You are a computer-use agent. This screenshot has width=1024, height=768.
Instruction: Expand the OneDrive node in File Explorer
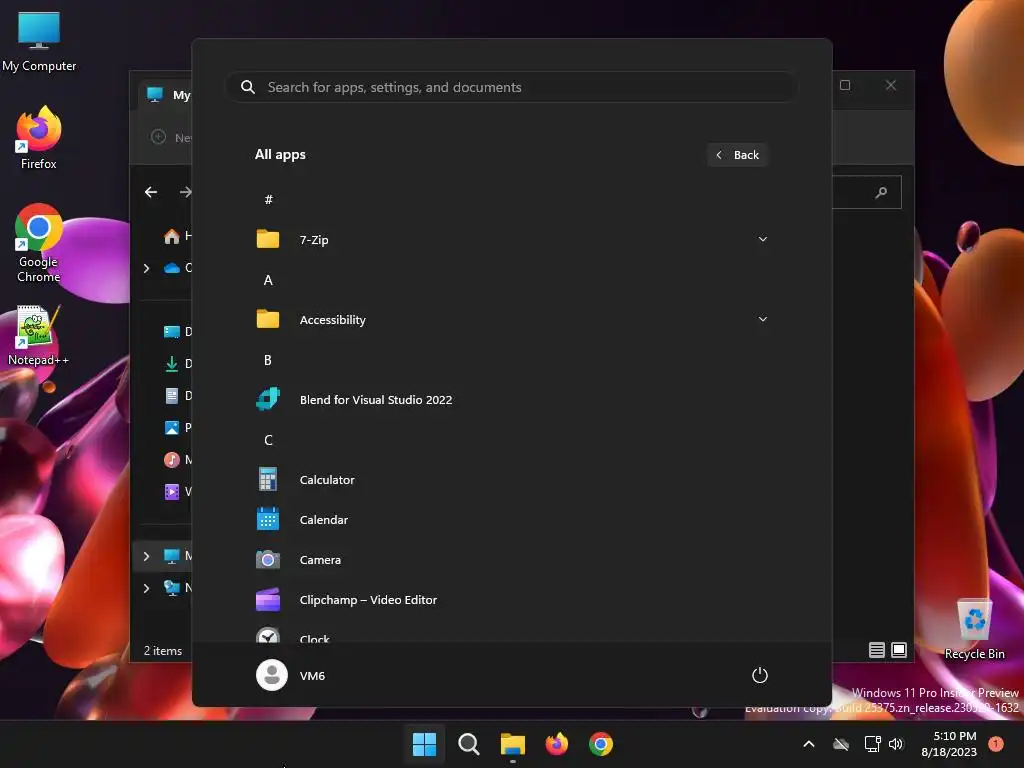point(146,268)
